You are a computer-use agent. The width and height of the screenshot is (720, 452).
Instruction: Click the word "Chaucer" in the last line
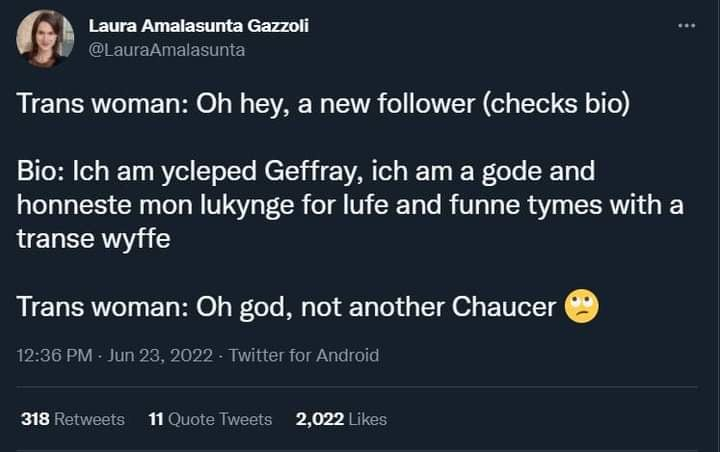click(505, 306)
